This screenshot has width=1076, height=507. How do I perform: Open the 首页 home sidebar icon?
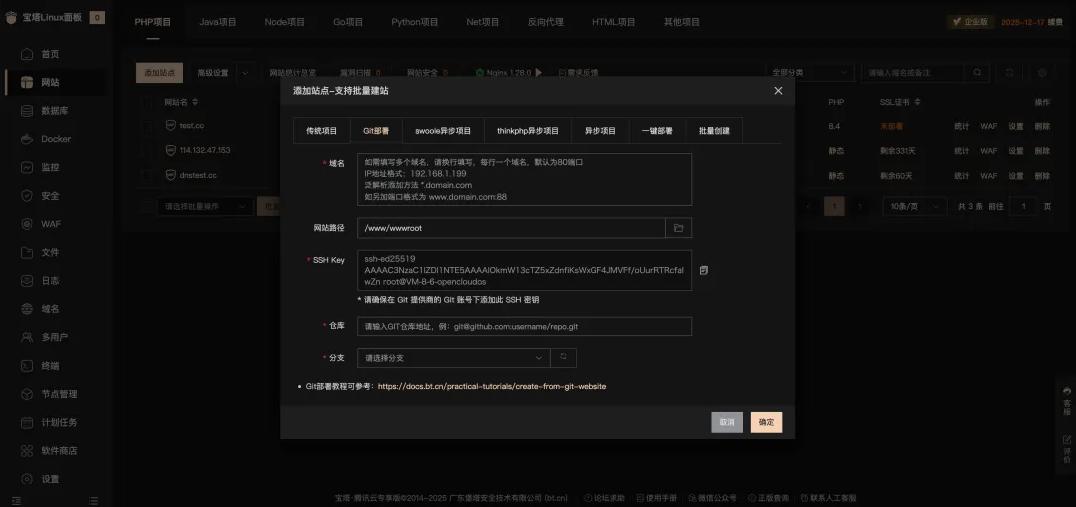coord(27,54)
